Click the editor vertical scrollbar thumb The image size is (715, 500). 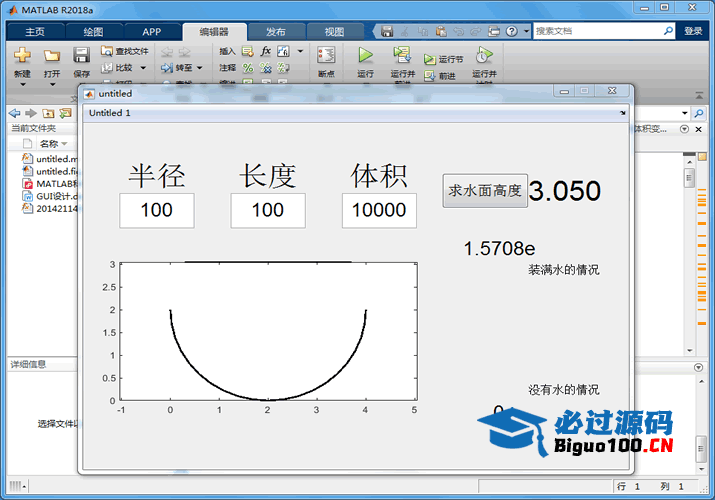(x=689, y=177)
